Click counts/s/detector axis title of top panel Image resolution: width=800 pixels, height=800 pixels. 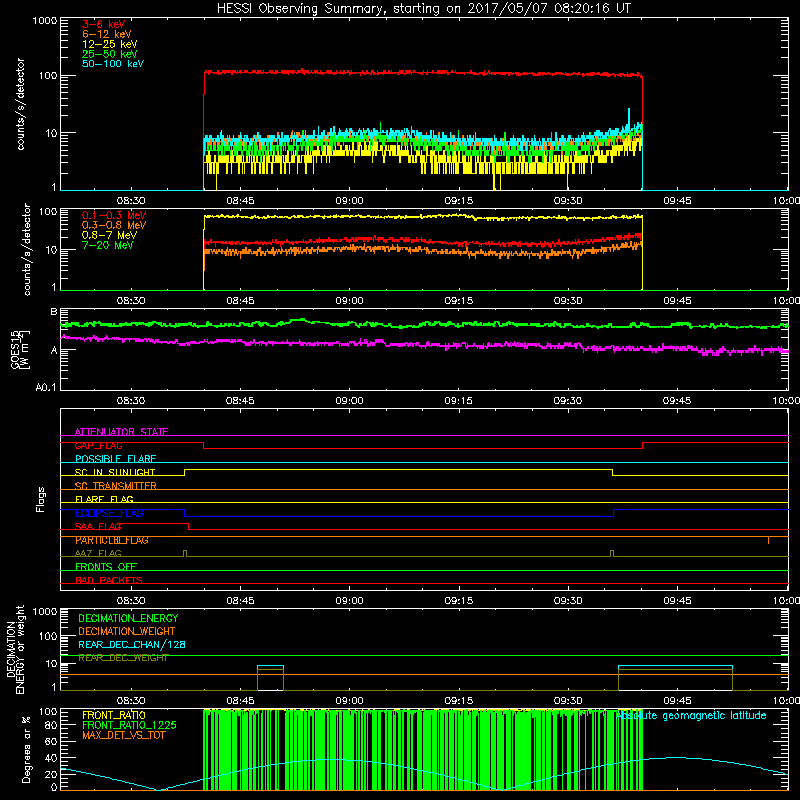click(x=20, y=104)
